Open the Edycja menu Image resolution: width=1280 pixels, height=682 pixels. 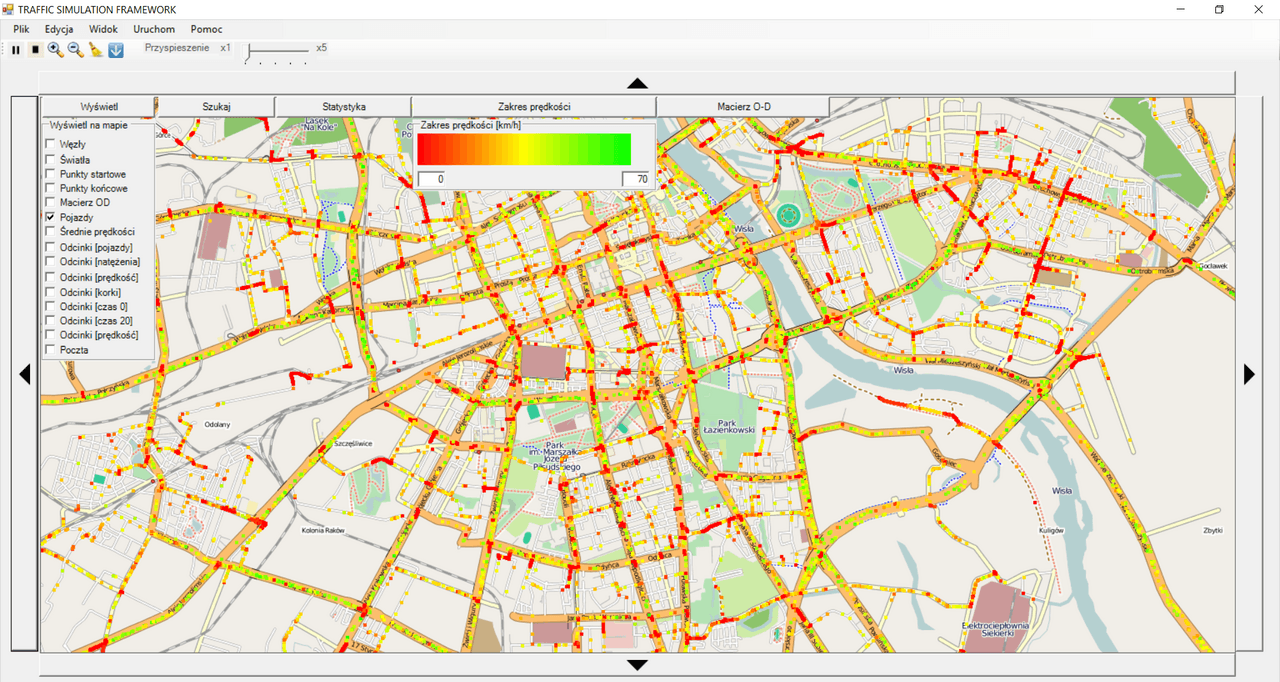pos(59,29)
